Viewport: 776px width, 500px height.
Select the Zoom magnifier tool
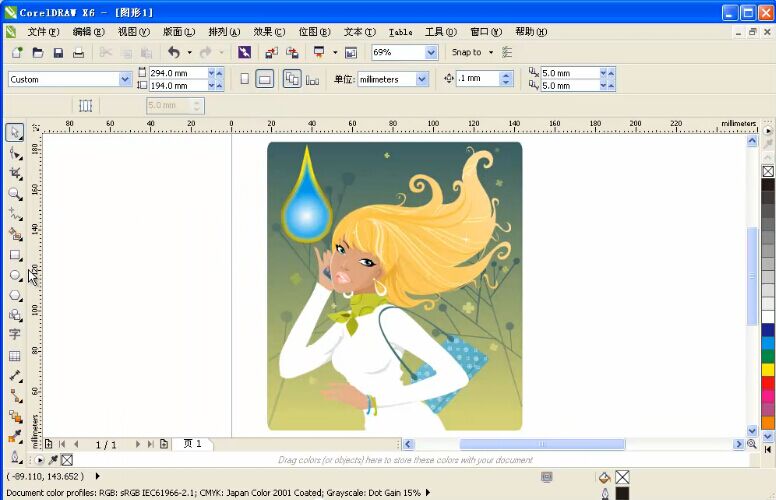(15, 194)
